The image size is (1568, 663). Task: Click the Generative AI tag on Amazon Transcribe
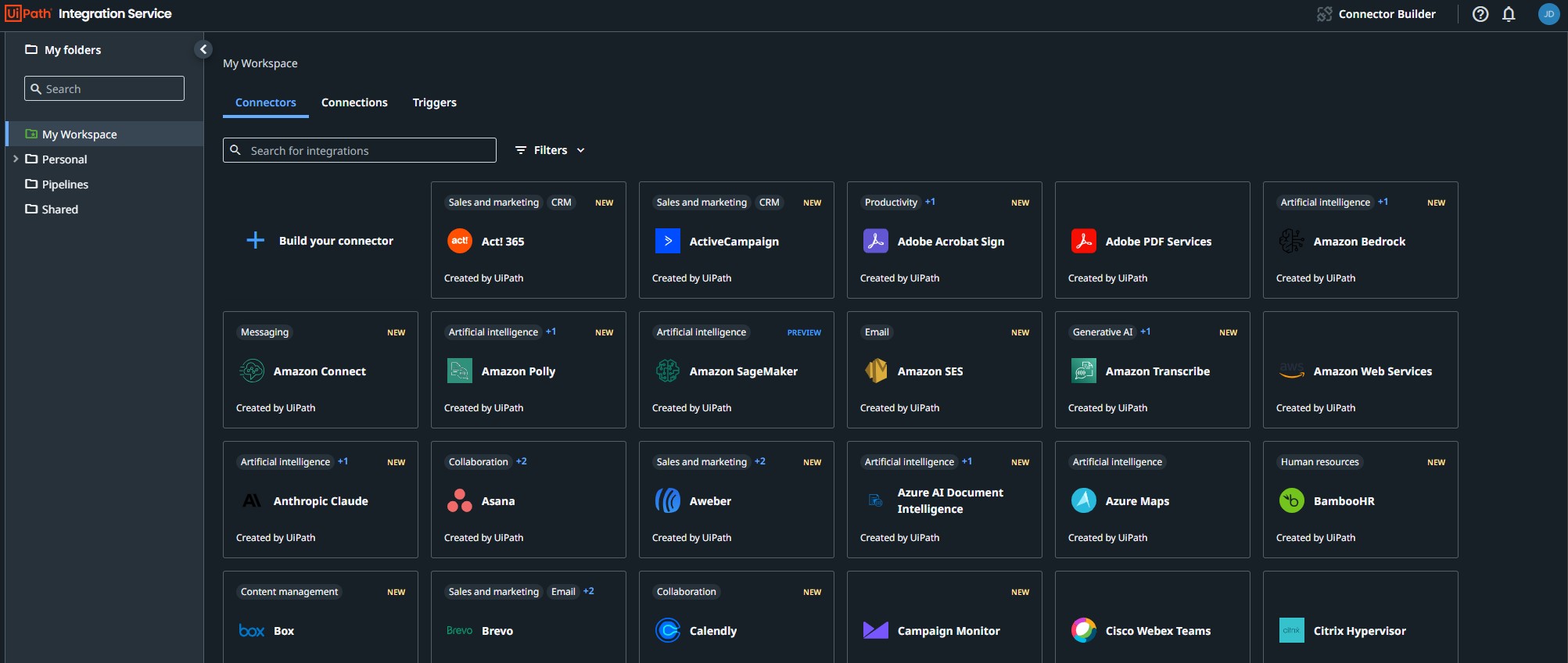(x=1103, y=332)
